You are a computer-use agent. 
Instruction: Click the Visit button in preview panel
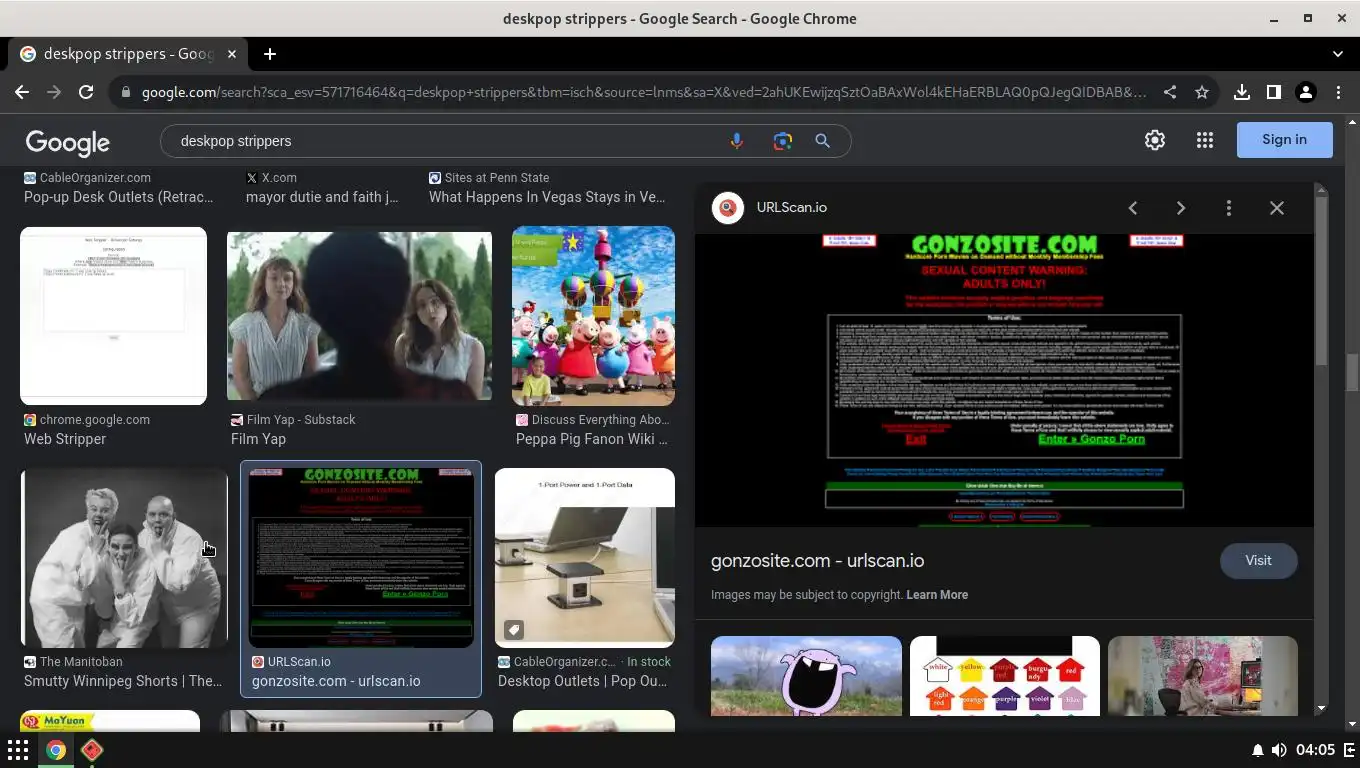(x=1258, y=561)
